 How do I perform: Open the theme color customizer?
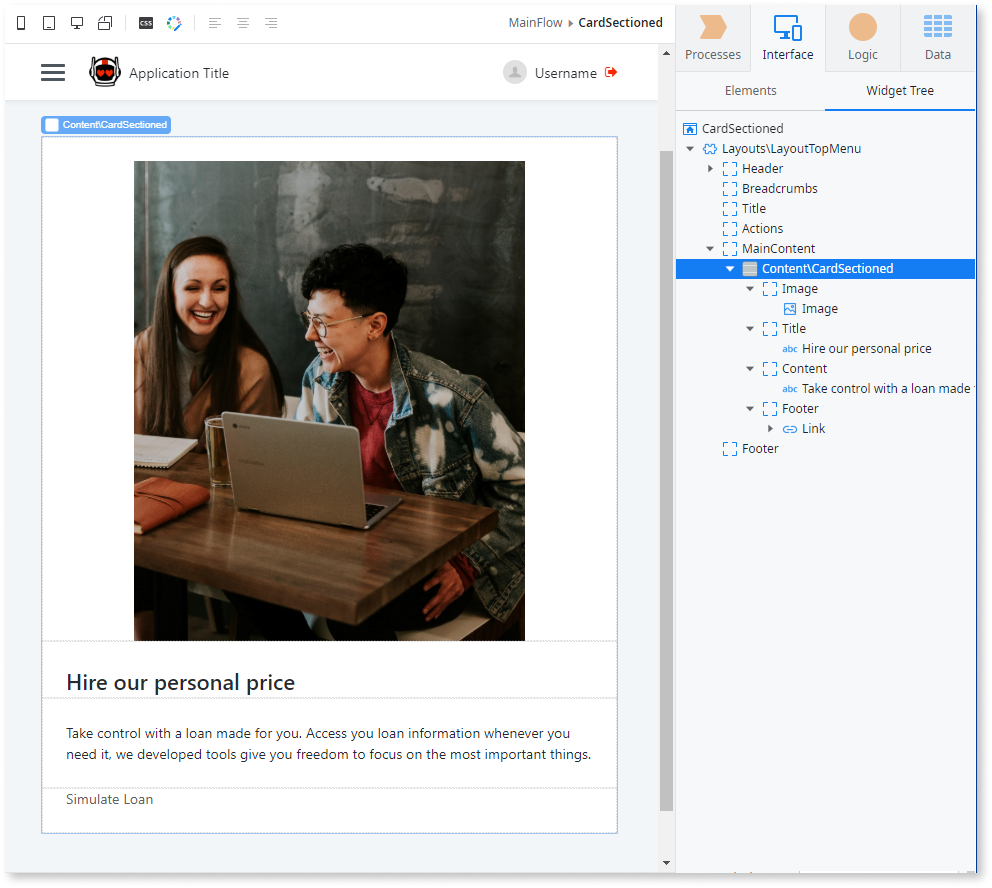tap(174, 23)
